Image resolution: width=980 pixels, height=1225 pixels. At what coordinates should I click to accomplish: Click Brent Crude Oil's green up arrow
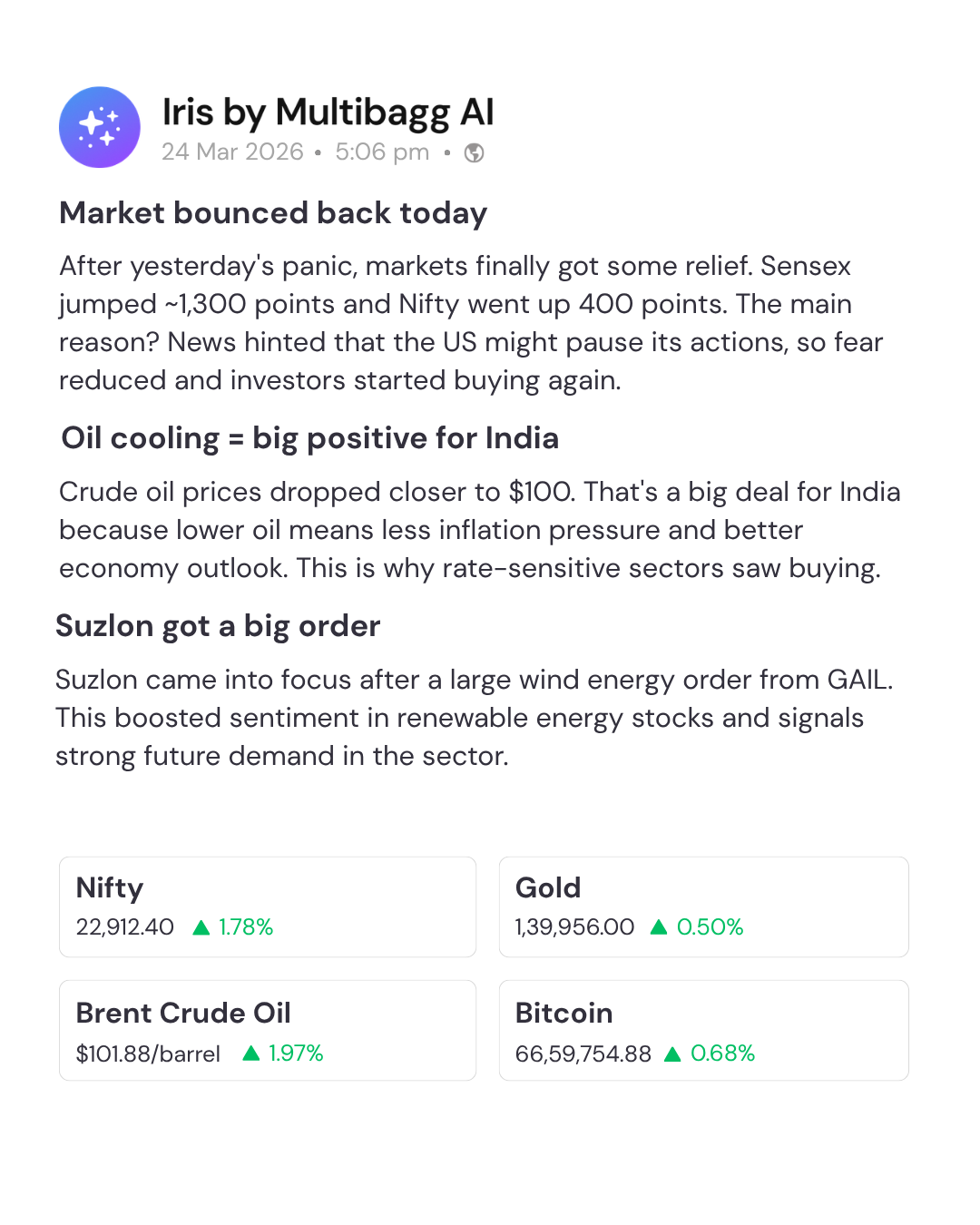[251, 1053]
